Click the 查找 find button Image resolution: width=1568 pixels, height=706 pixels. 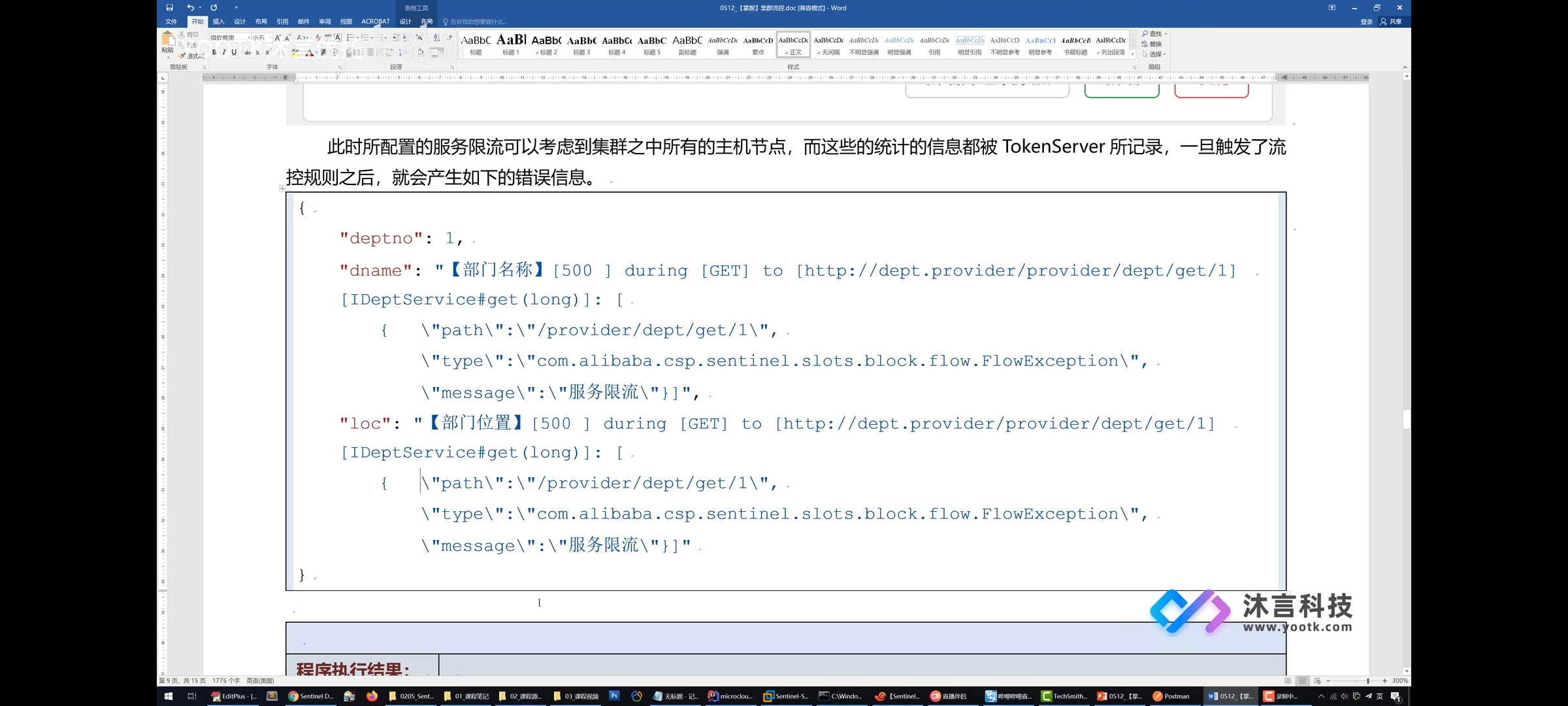(x=1152, y=34)
